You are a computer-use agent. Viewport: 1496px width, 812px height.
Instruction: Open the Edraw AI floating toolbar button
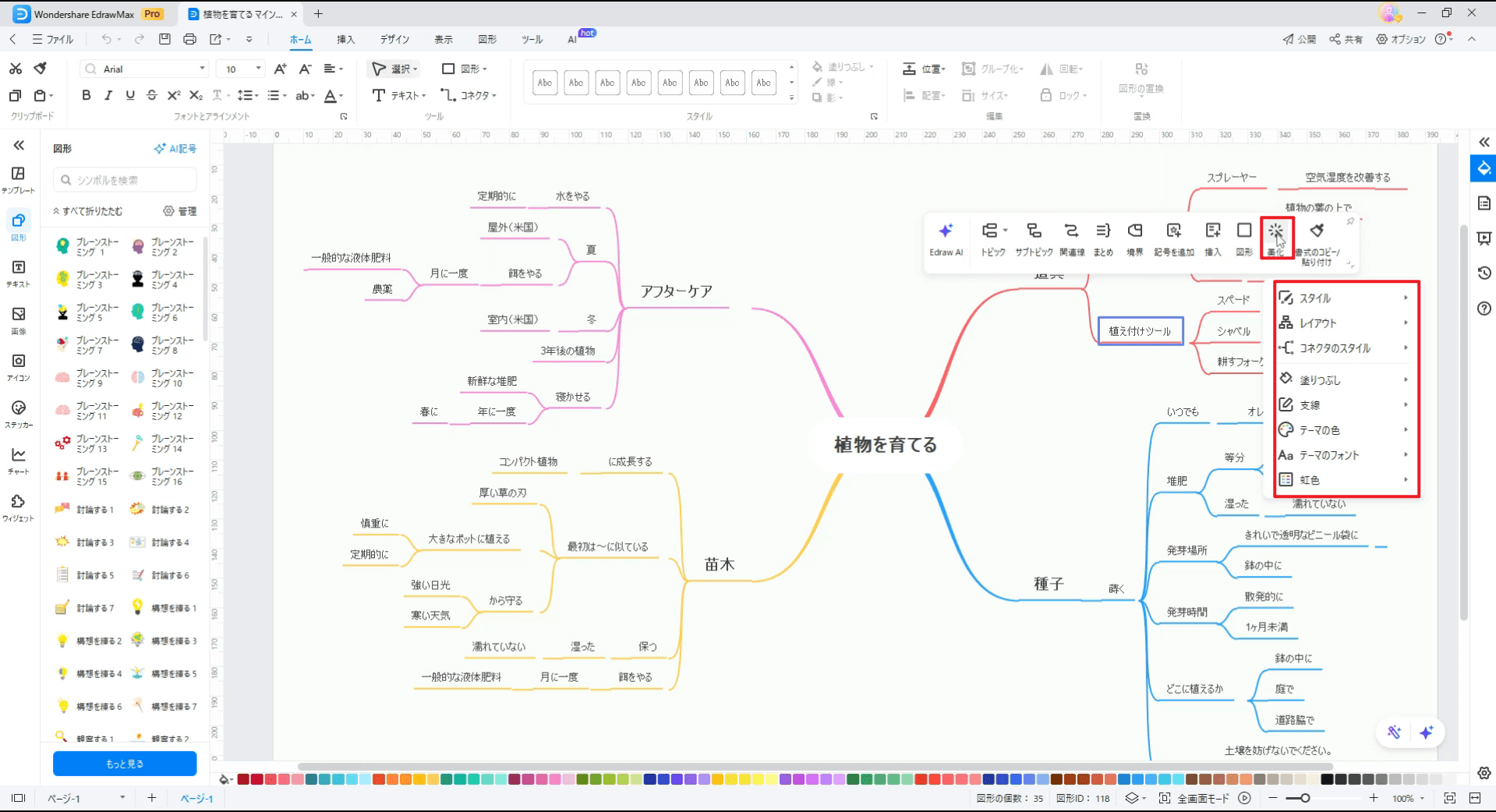tap(946, 239)
